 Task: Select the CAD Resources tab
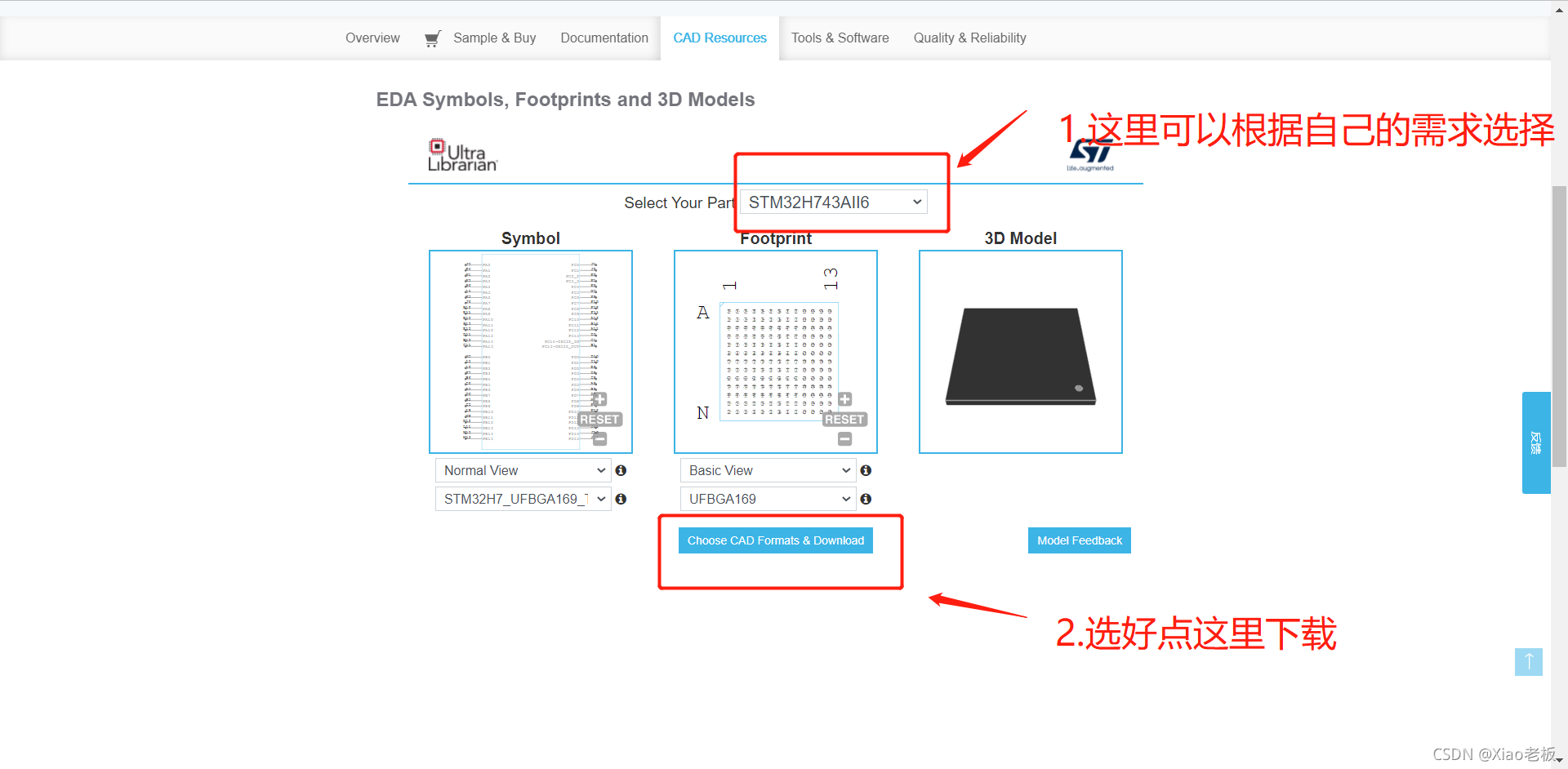coord(719,38)
